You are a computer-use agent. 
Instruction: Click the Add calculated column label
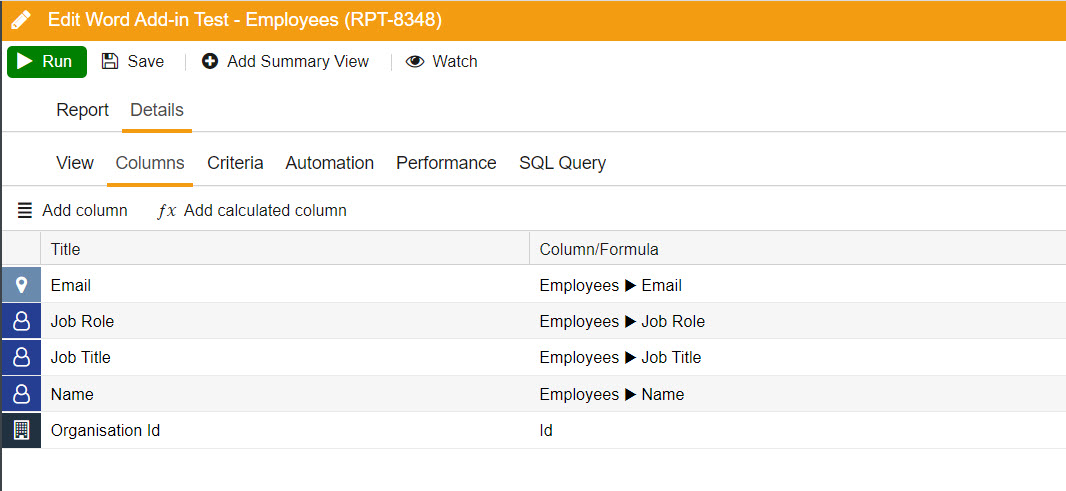point(265,211)
